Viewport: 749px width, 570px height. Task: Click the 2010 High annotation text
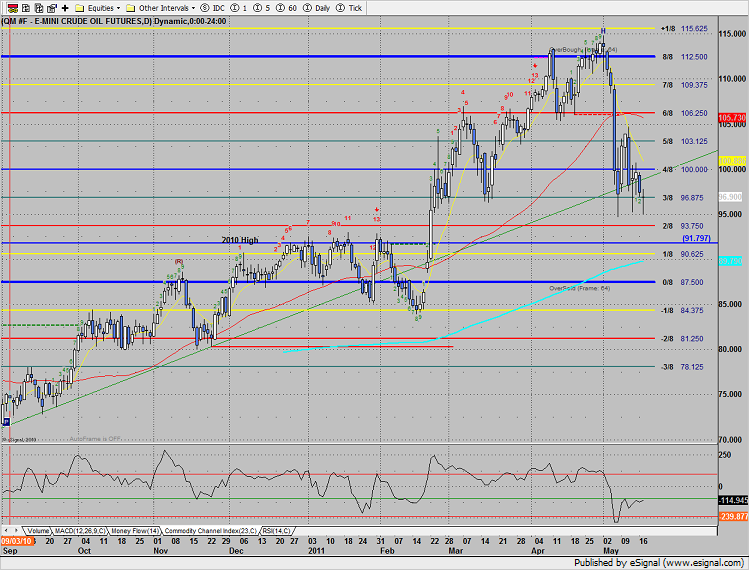click(x=240, y=240)
